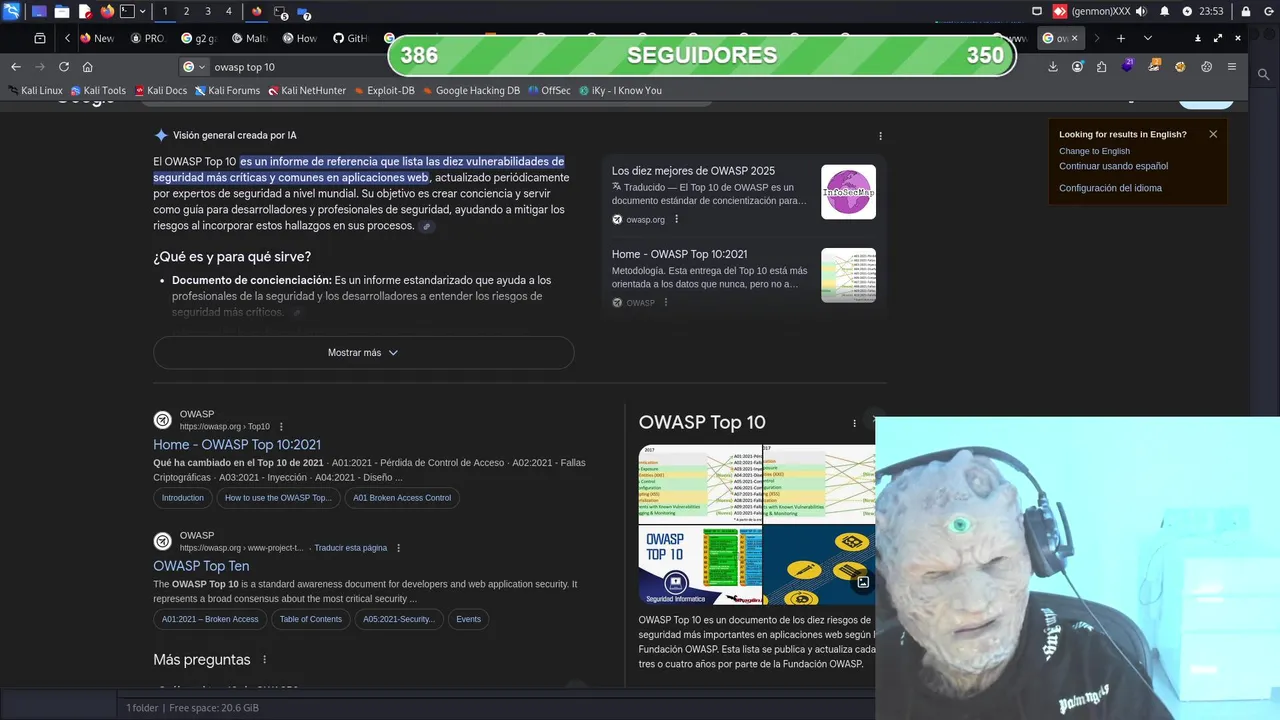The height and width of the screenshot is (720, 1280).
Task: Open Configuración del idioma
Action: 1110,188
